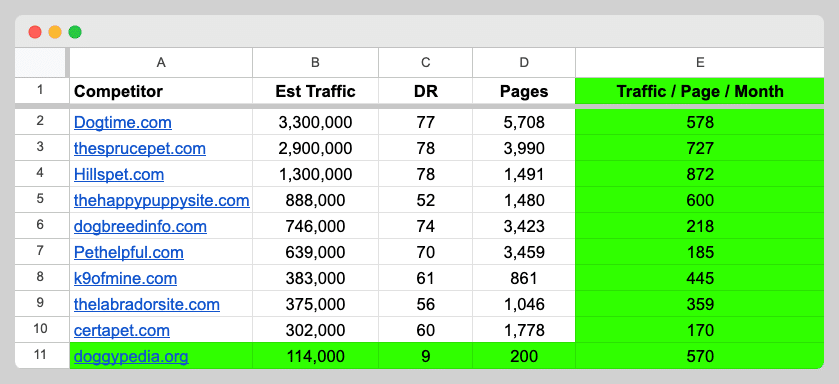Select the Traffic / Page / Month header cell
839x384 pixels.
tap(700, 91)
